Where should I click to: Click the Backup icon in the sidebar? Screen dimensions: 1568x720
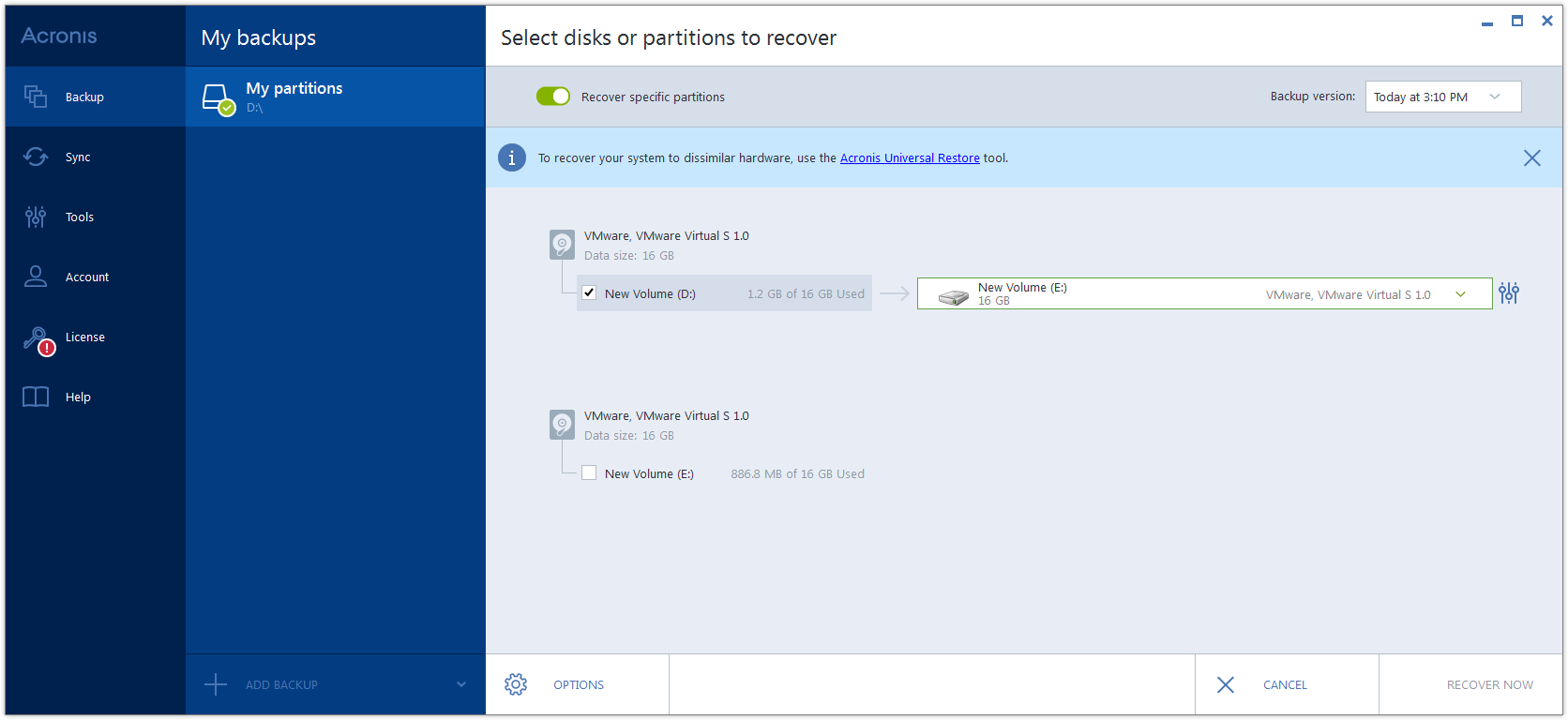[x=36, y=97]
